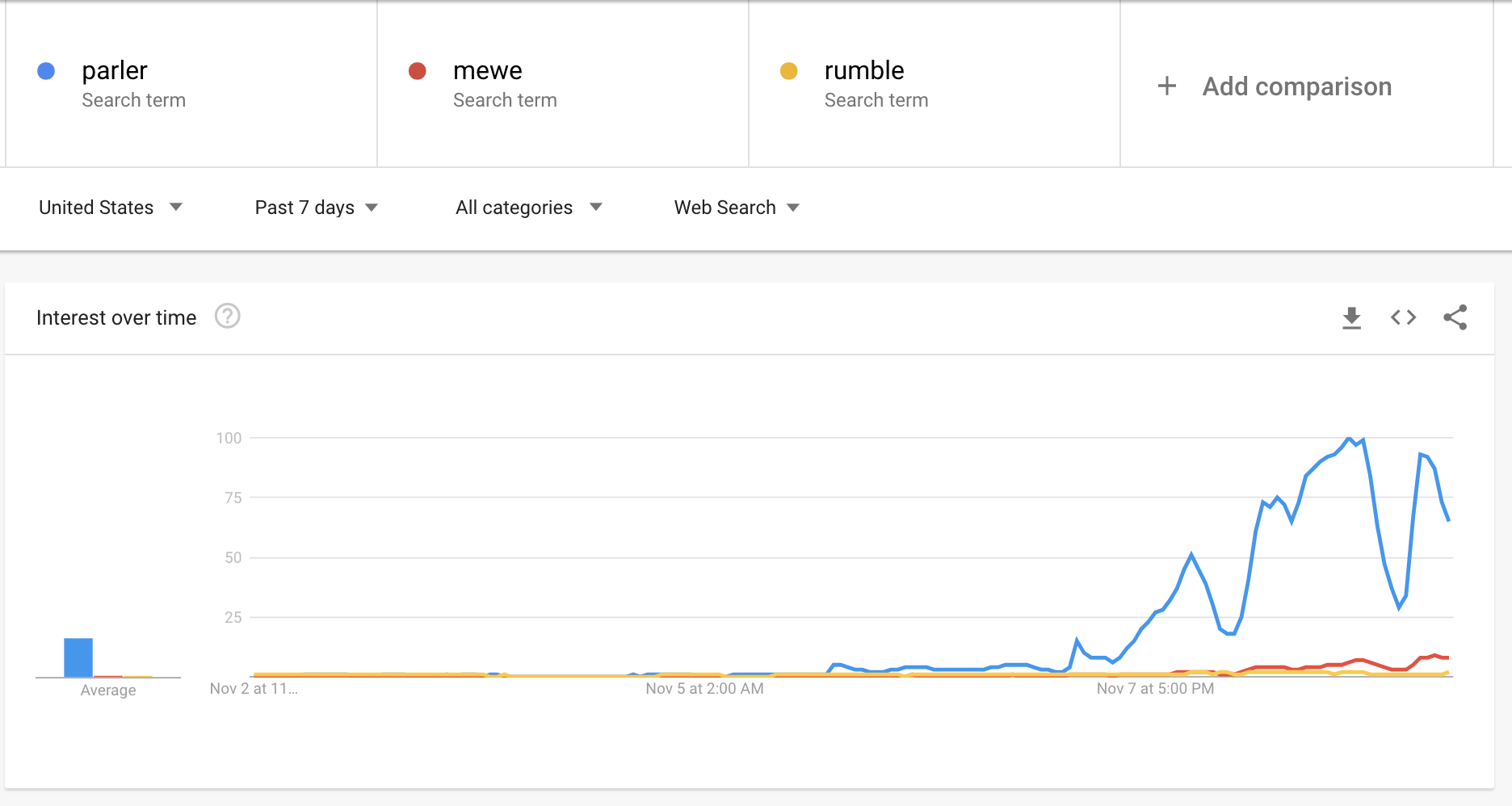Click the blue Average bar
1512x806 pixels.
point(78,657)
